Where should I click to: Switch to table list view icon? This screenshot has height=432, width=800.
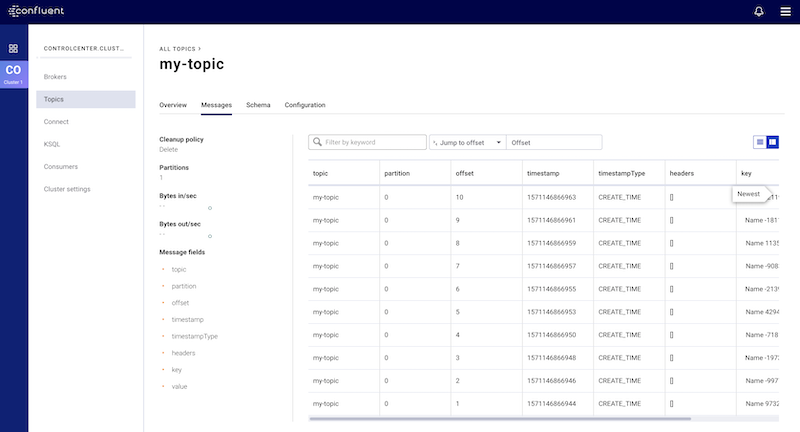[x=760, y=142]
